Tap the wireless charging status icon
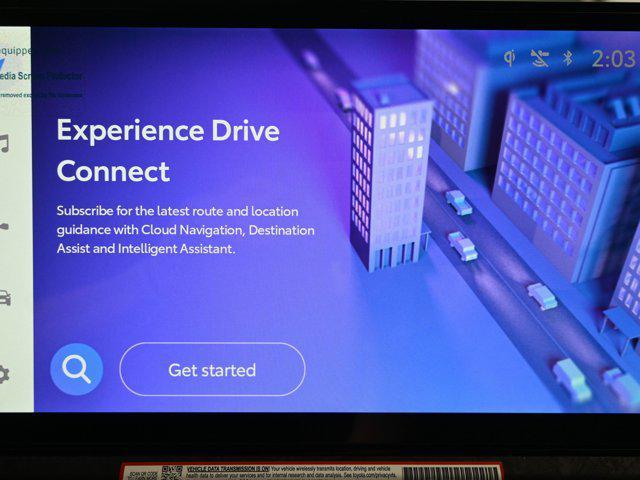640x480 pixels. coord(509,59)
